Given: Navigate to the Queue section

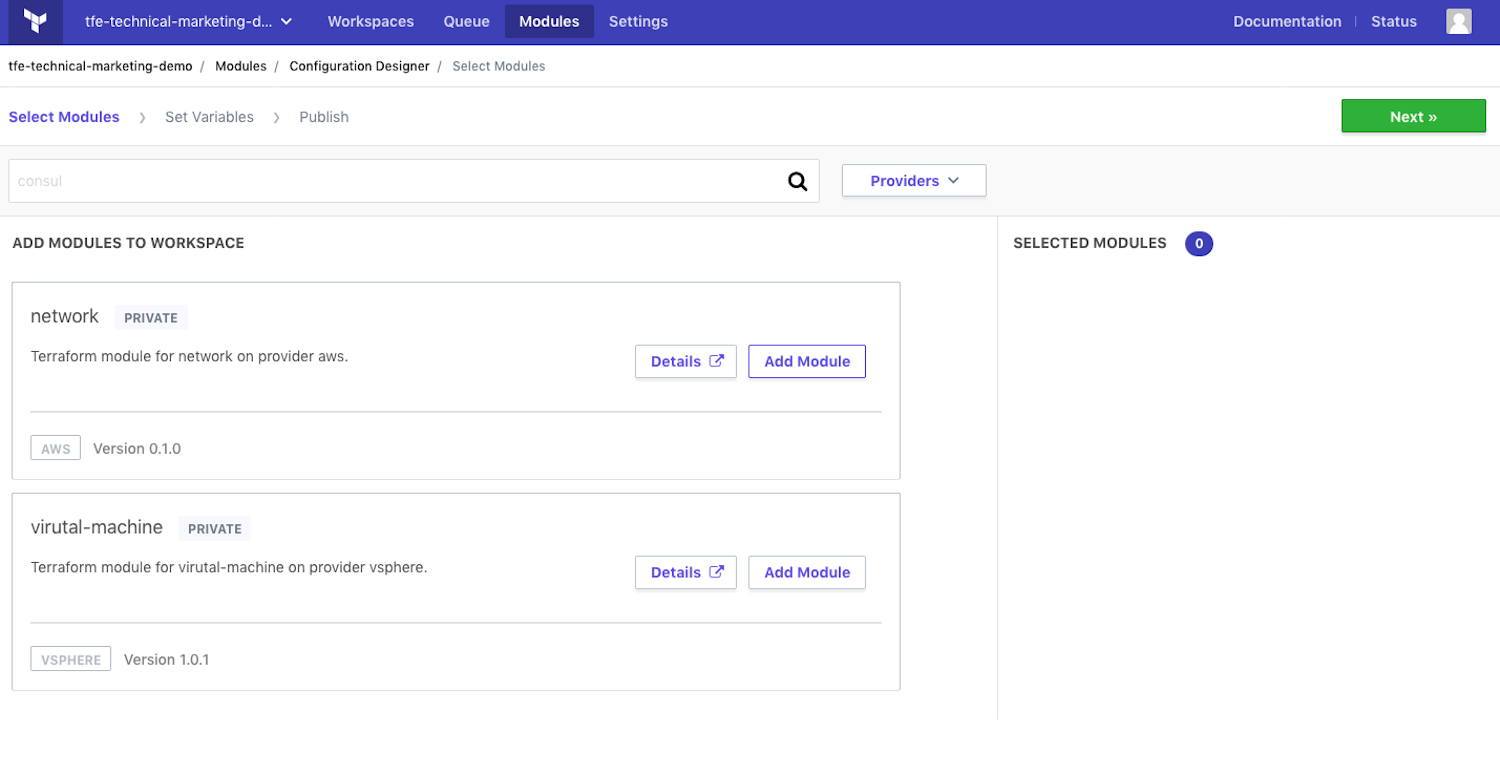Looking at the screenshot, I should point(466,21).
